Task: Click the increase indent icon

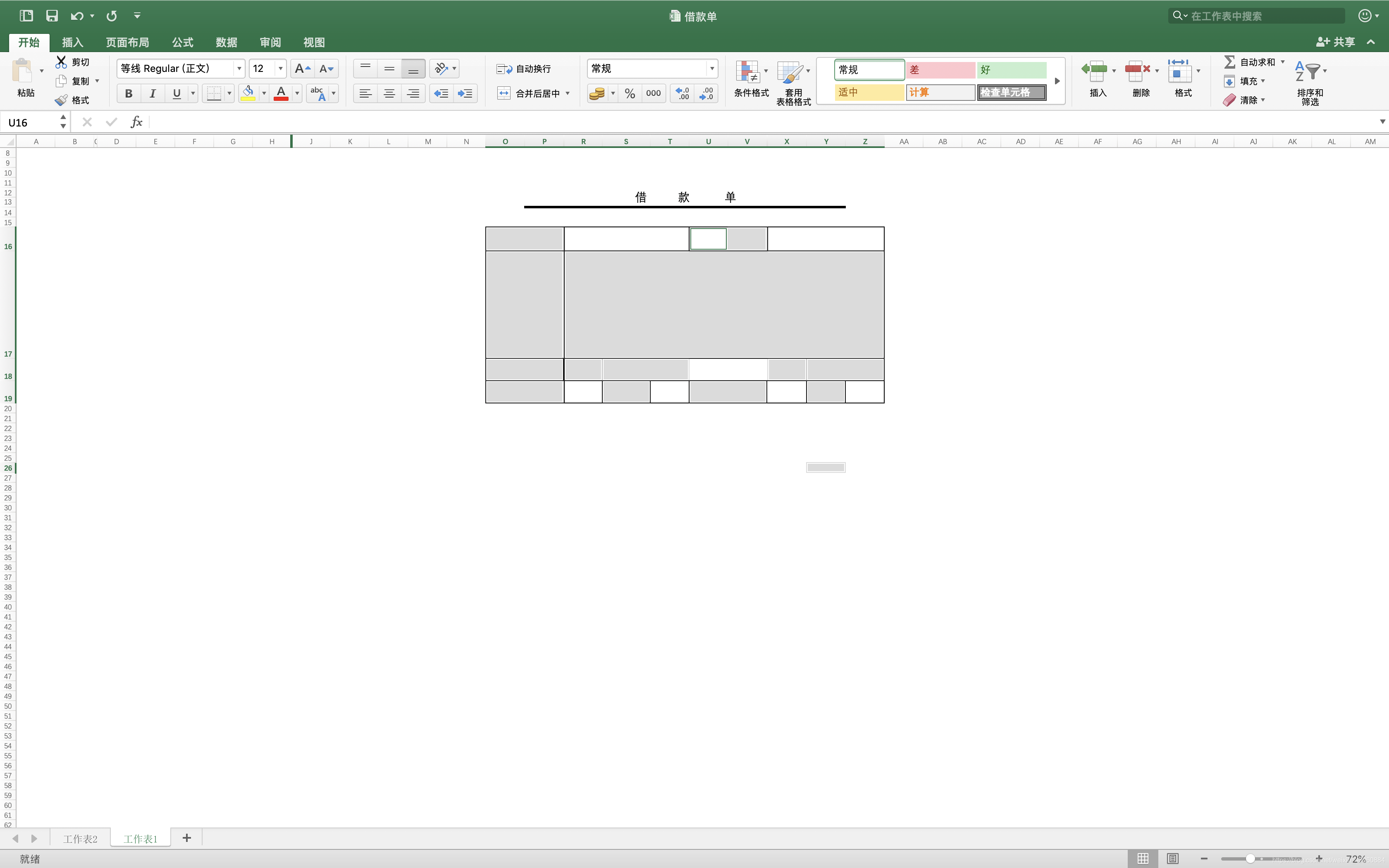Action: click(465, 93)
